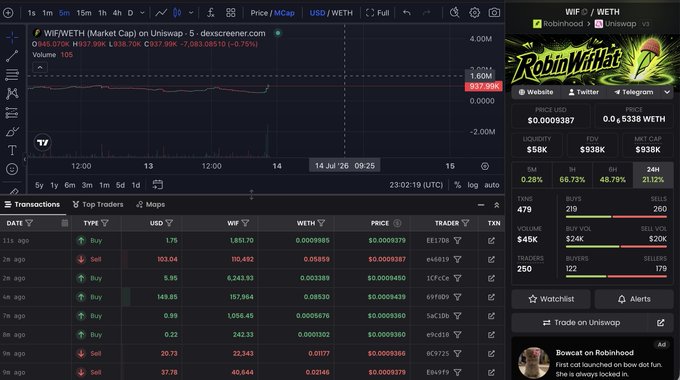Add token to Watchlist
680x380 pixels.
pyautogui.click(x=551, y=299)
